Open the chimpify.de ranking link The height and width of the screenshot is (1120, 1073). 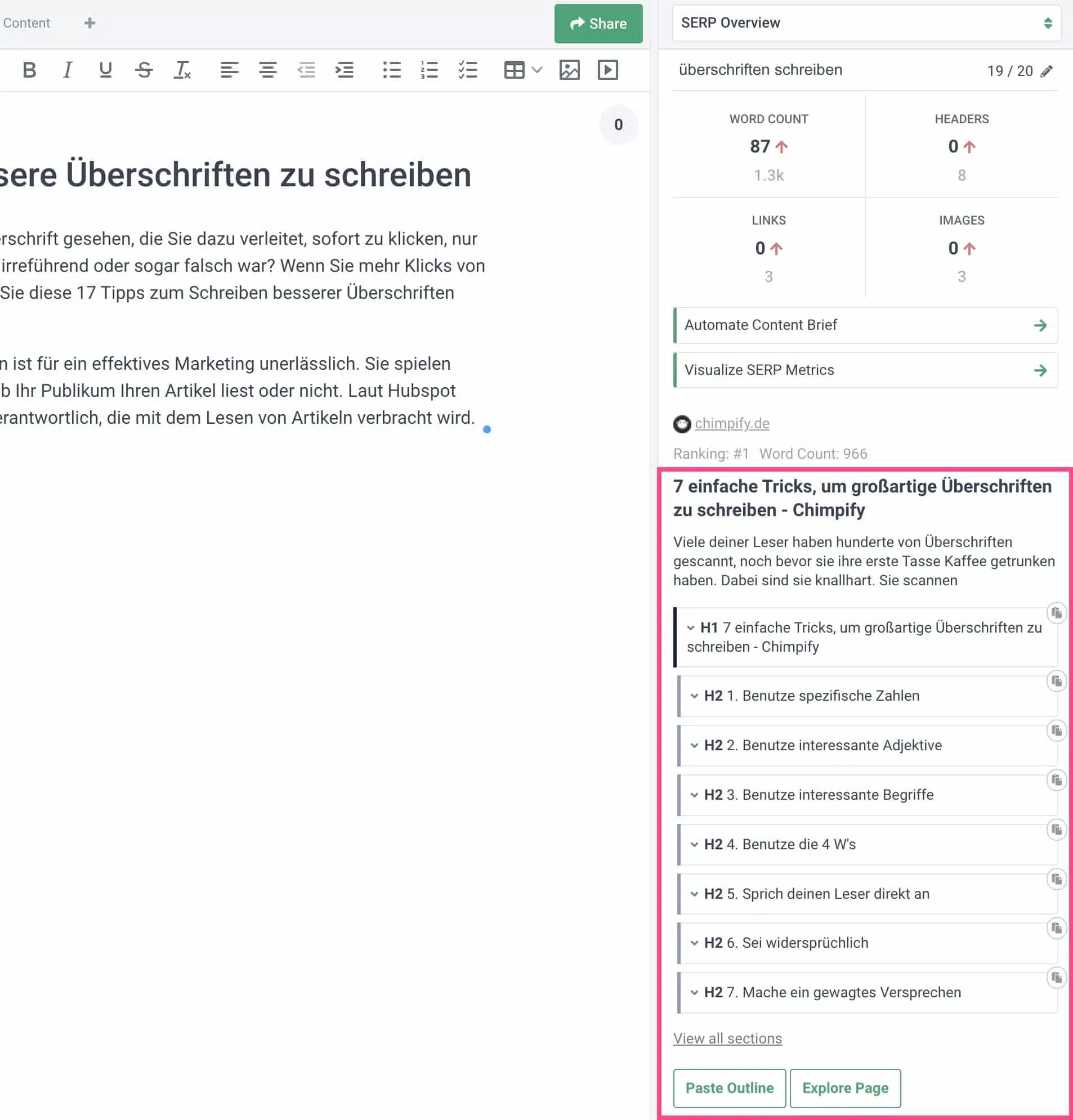click(732, 424)
